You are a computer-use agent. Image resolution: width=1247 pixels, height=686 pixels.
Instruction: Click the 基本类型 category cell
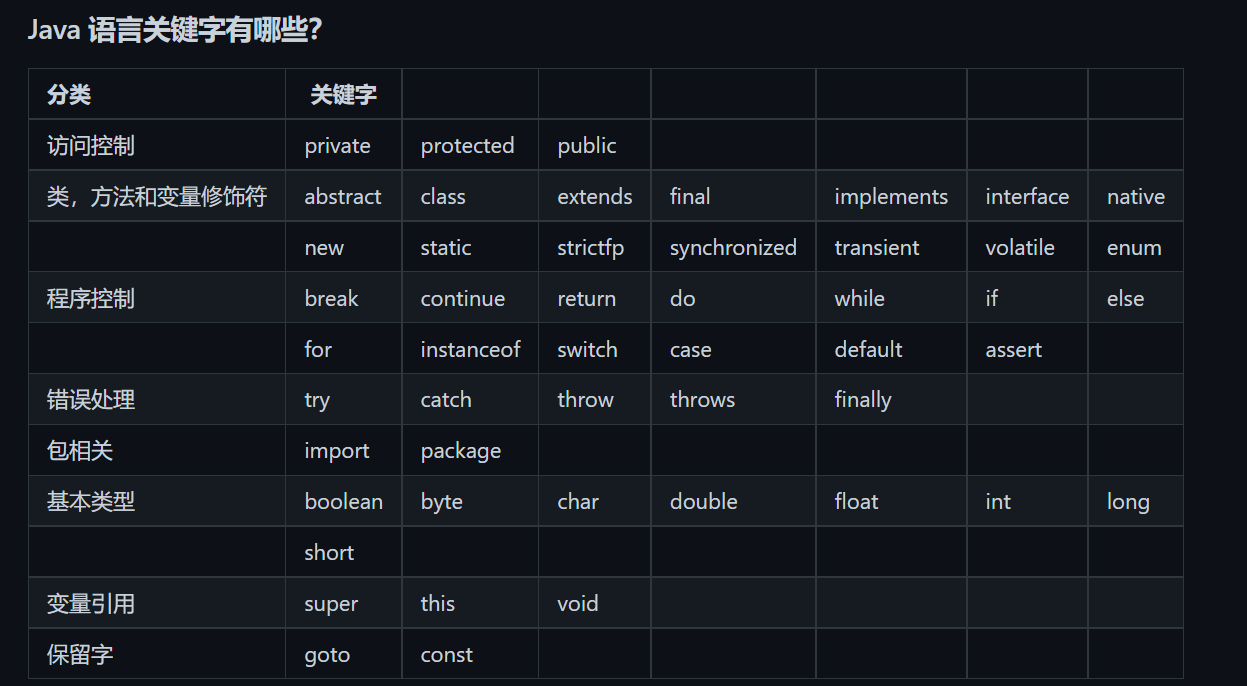90,503
